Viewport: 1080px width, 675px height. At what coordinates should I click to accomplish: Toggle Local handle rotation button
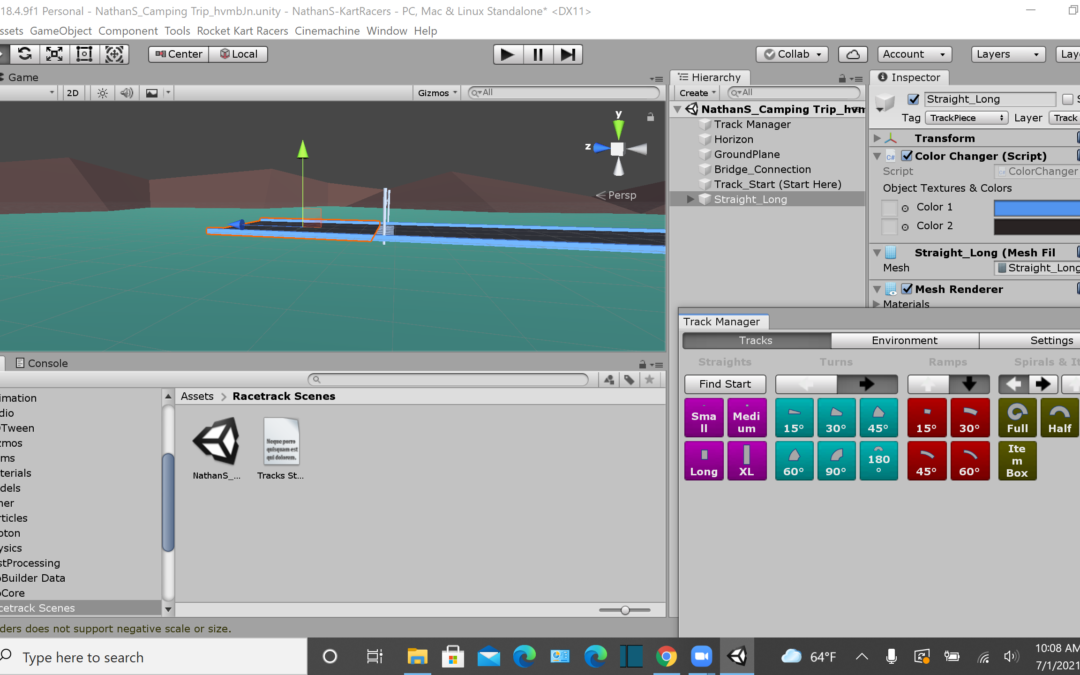pos(238,54)
